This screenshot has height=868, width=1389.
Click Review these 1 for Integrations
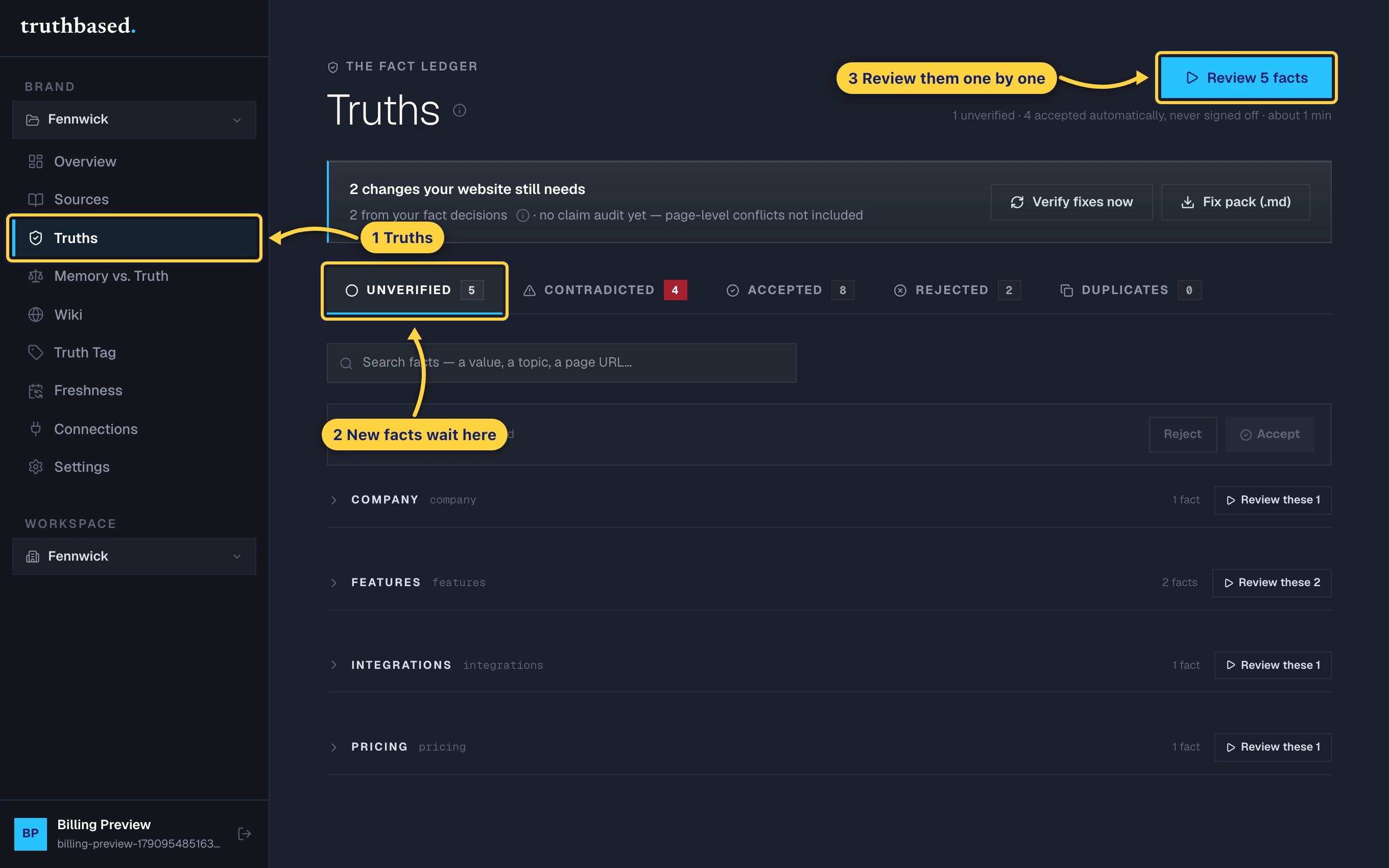(x=1273, y=665)
